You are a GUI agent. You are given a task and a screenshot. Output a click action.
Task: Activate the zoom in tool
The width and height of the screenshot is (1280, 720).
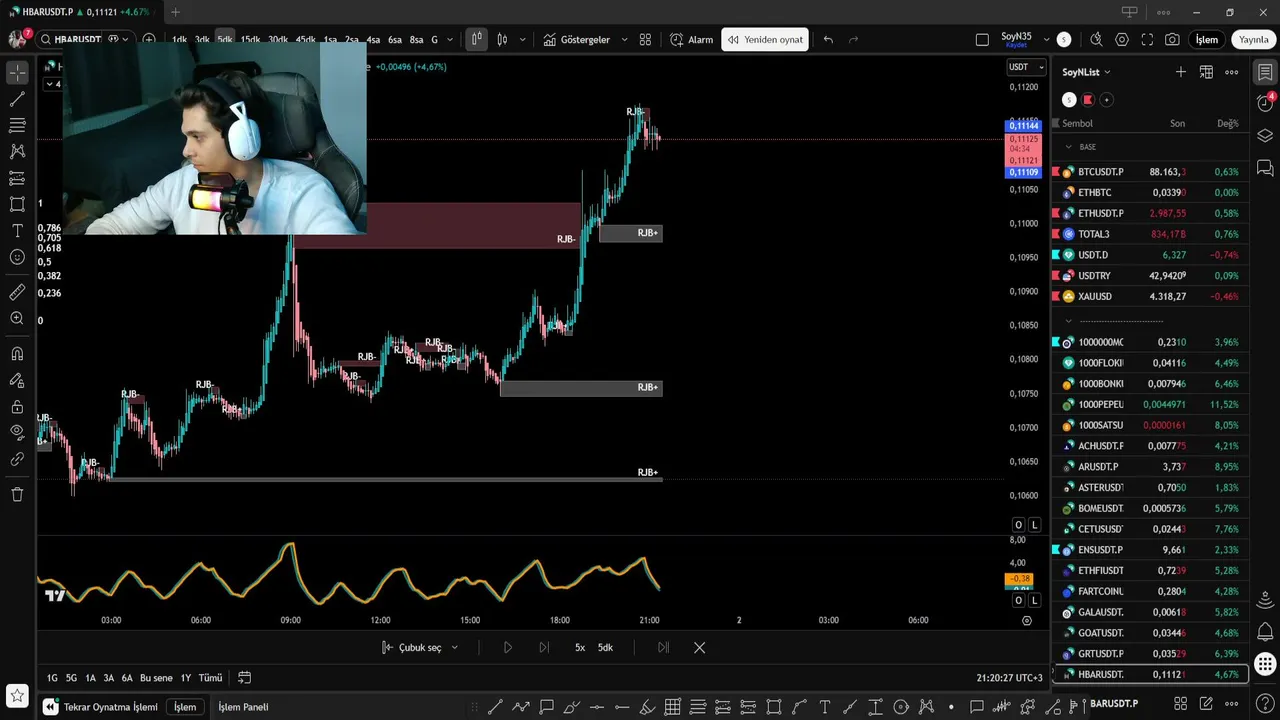[x=17, y=318]
